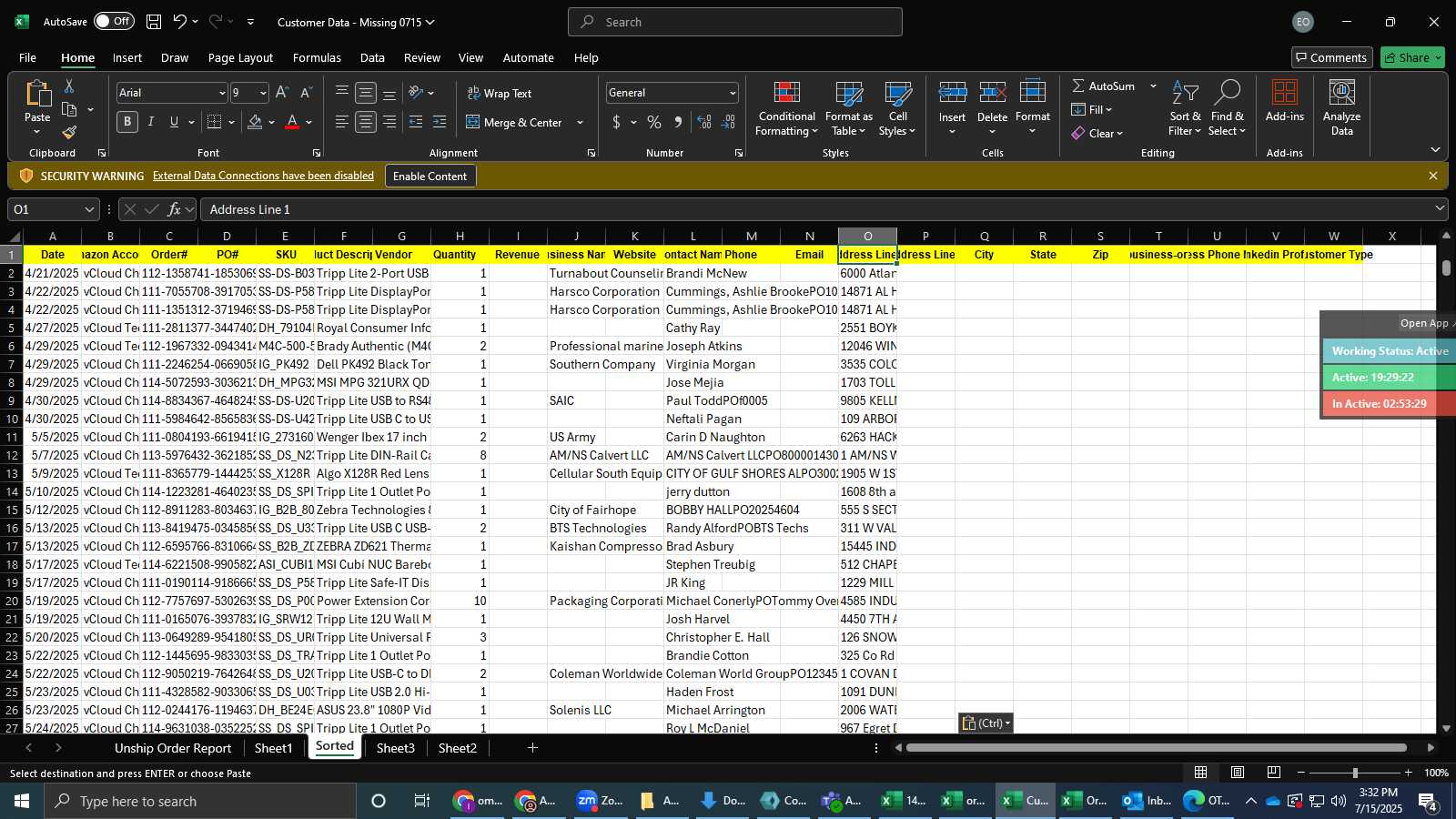Open the Paste Options (Ctrl) dropdown
The height and width of the screenshot is (819, 1456).
tap(986, 723)
